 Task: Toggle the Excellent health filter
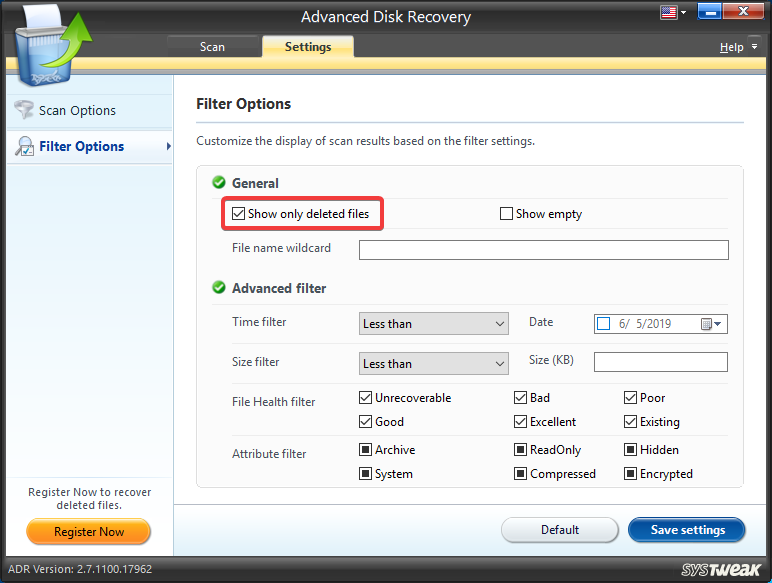click(x=520, y=421)
